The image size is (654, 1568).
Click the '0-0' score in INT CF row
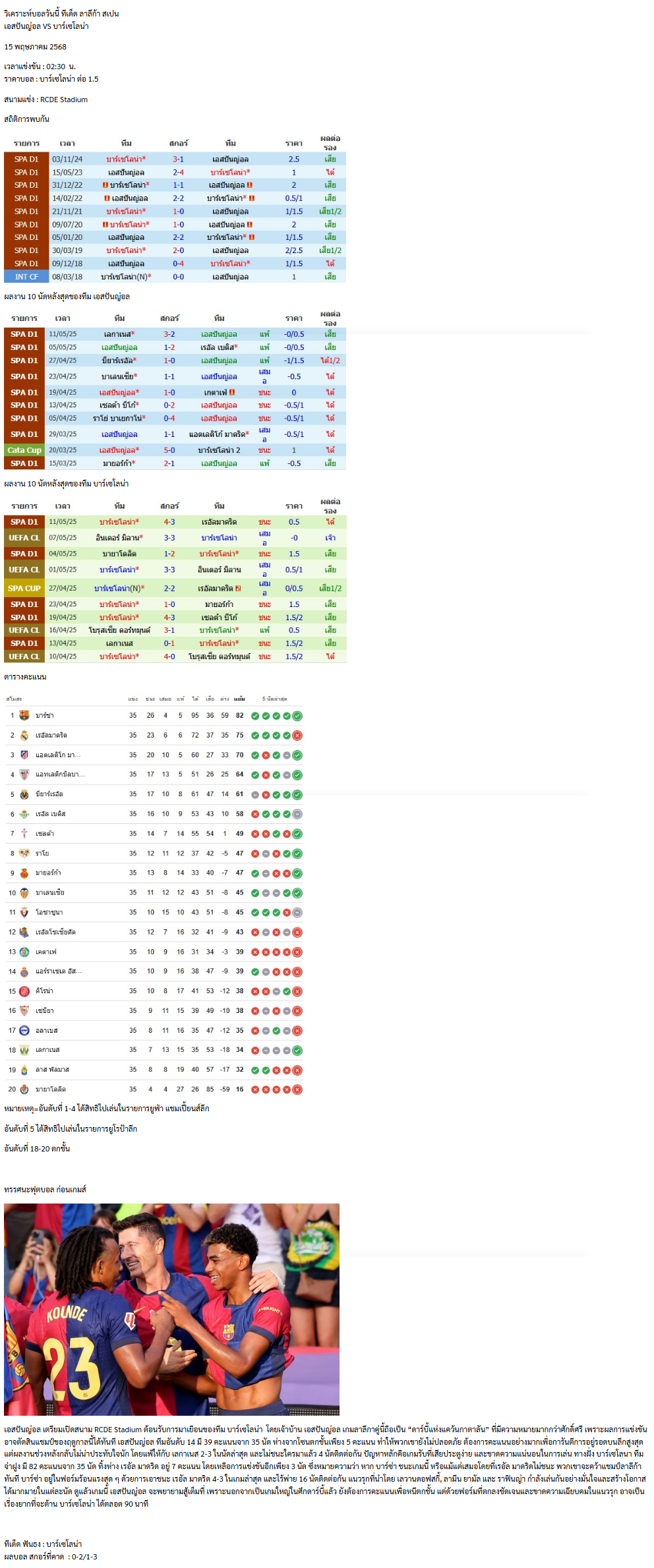click(x=179, y=277)
